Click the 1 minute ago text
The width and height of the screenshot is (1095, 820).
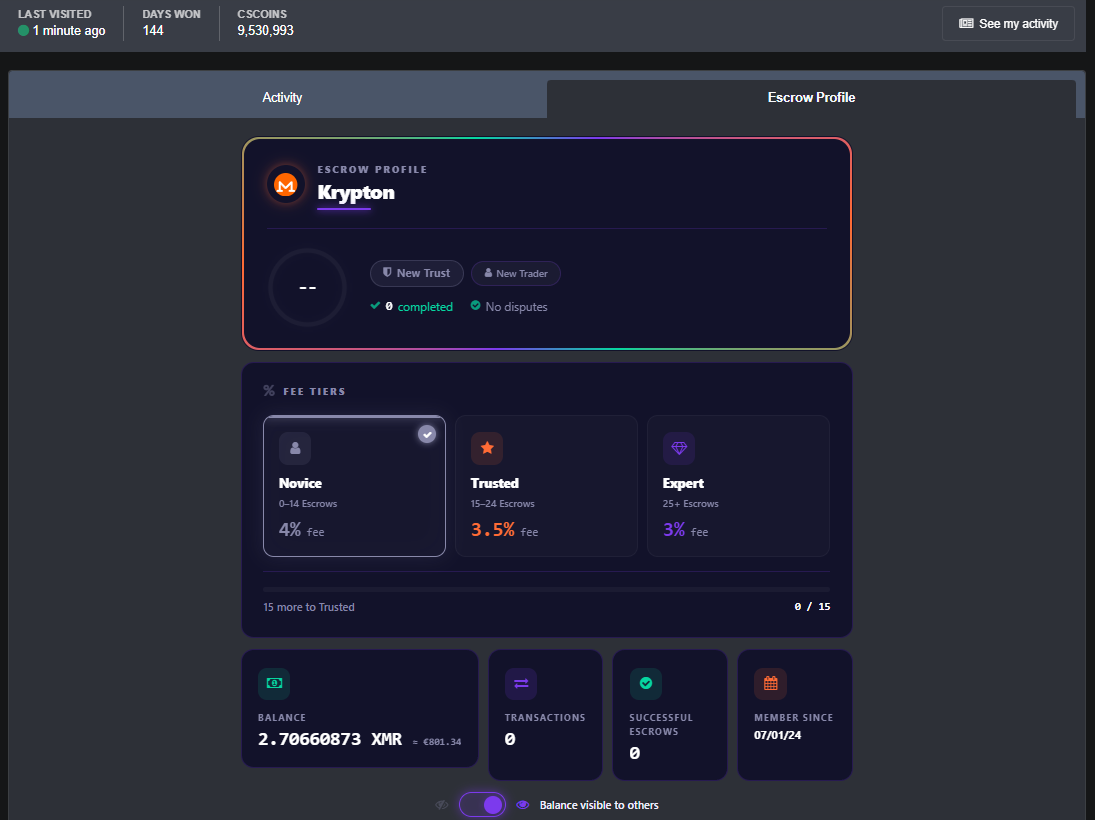tap(69, 31)
